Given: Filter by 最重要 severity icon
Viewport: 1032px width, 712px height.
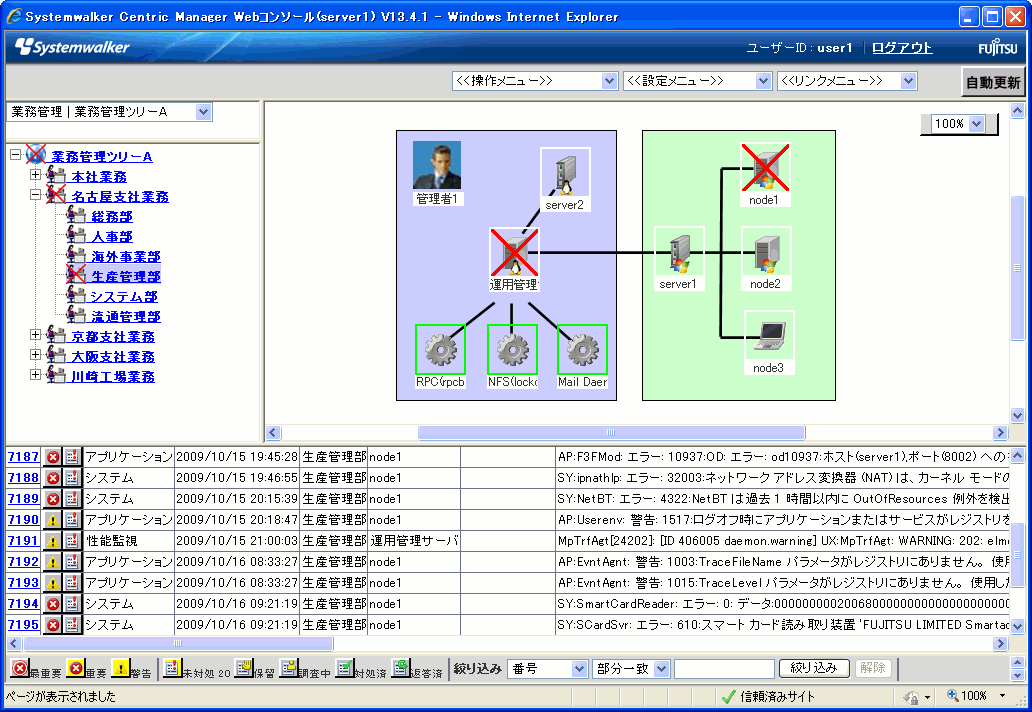Looking at the screenshot, I should tap(20, 668).
